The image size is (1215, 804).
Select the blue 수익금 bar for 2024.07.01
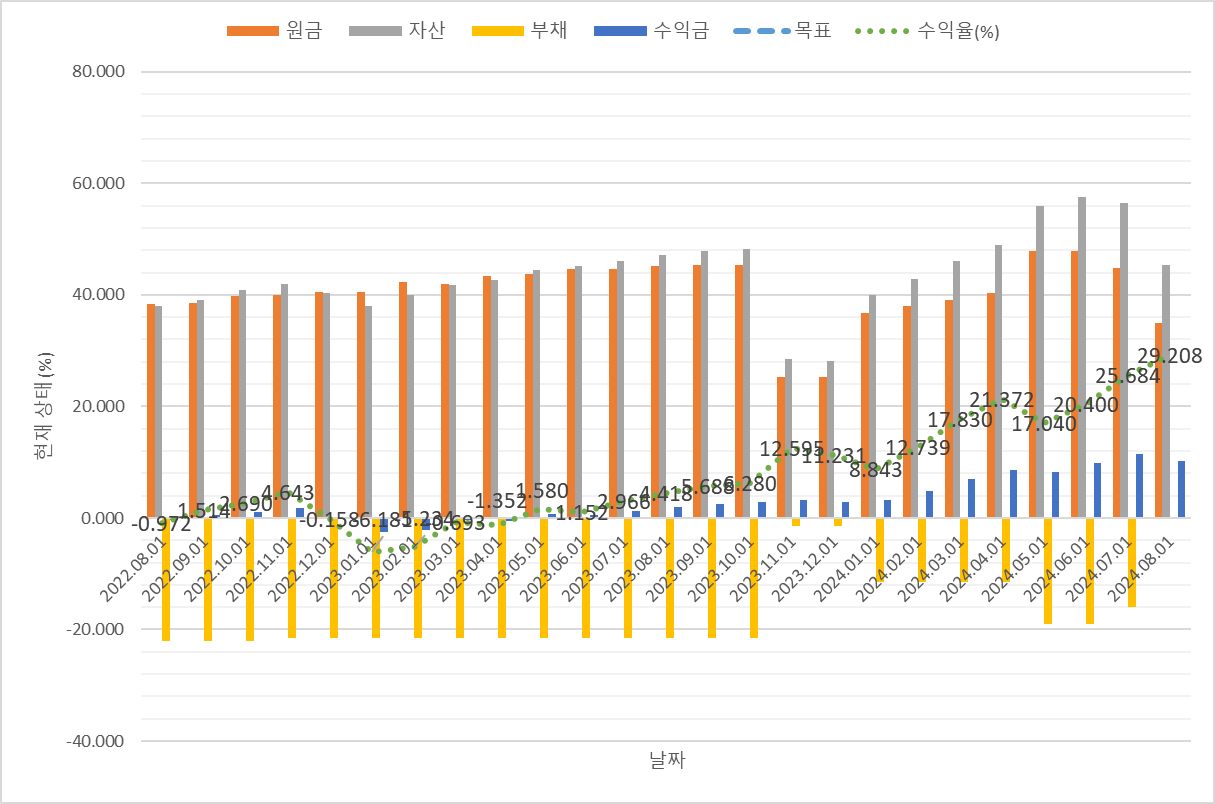click(x=1139, y=486)
